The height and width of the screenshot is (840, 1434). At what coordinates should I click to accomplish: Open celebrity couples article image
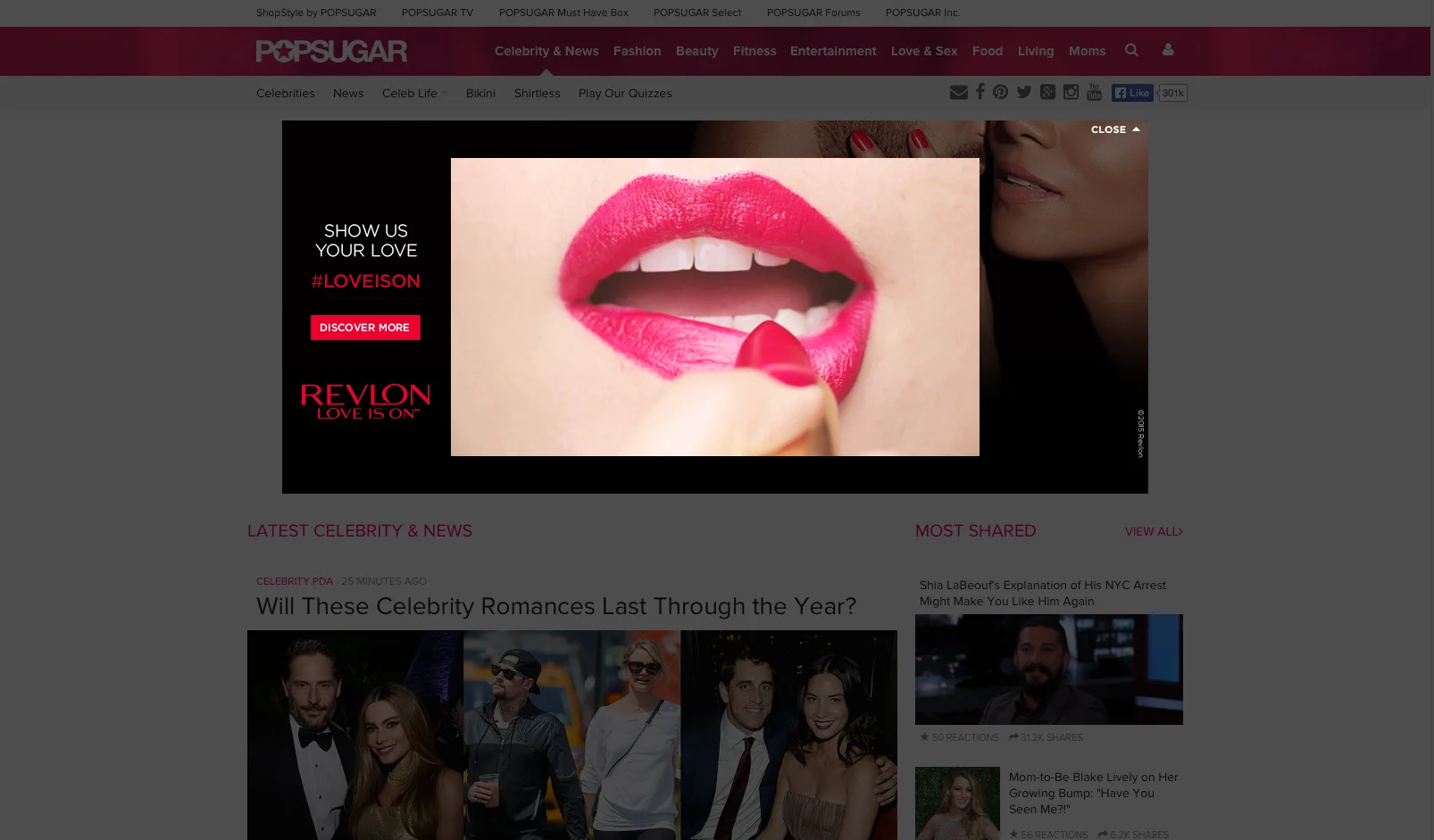572,735
